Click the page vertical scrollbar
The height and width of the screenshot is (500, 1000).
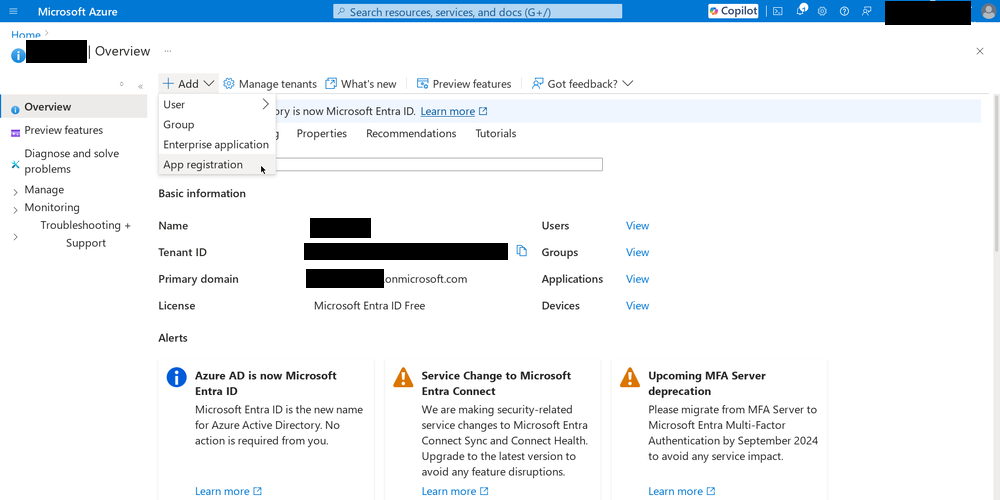pos(996,174)
